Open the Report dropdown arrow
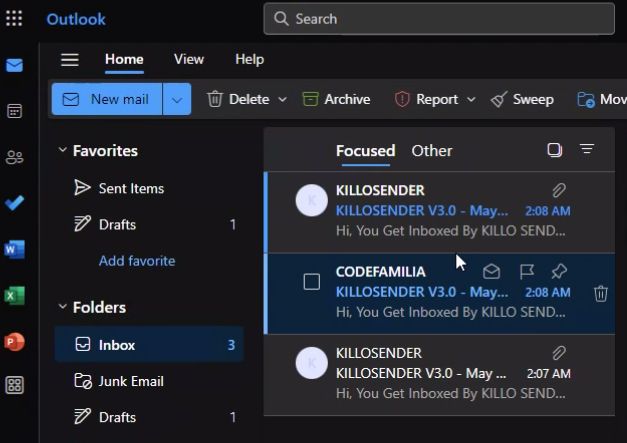 point(471,99)
